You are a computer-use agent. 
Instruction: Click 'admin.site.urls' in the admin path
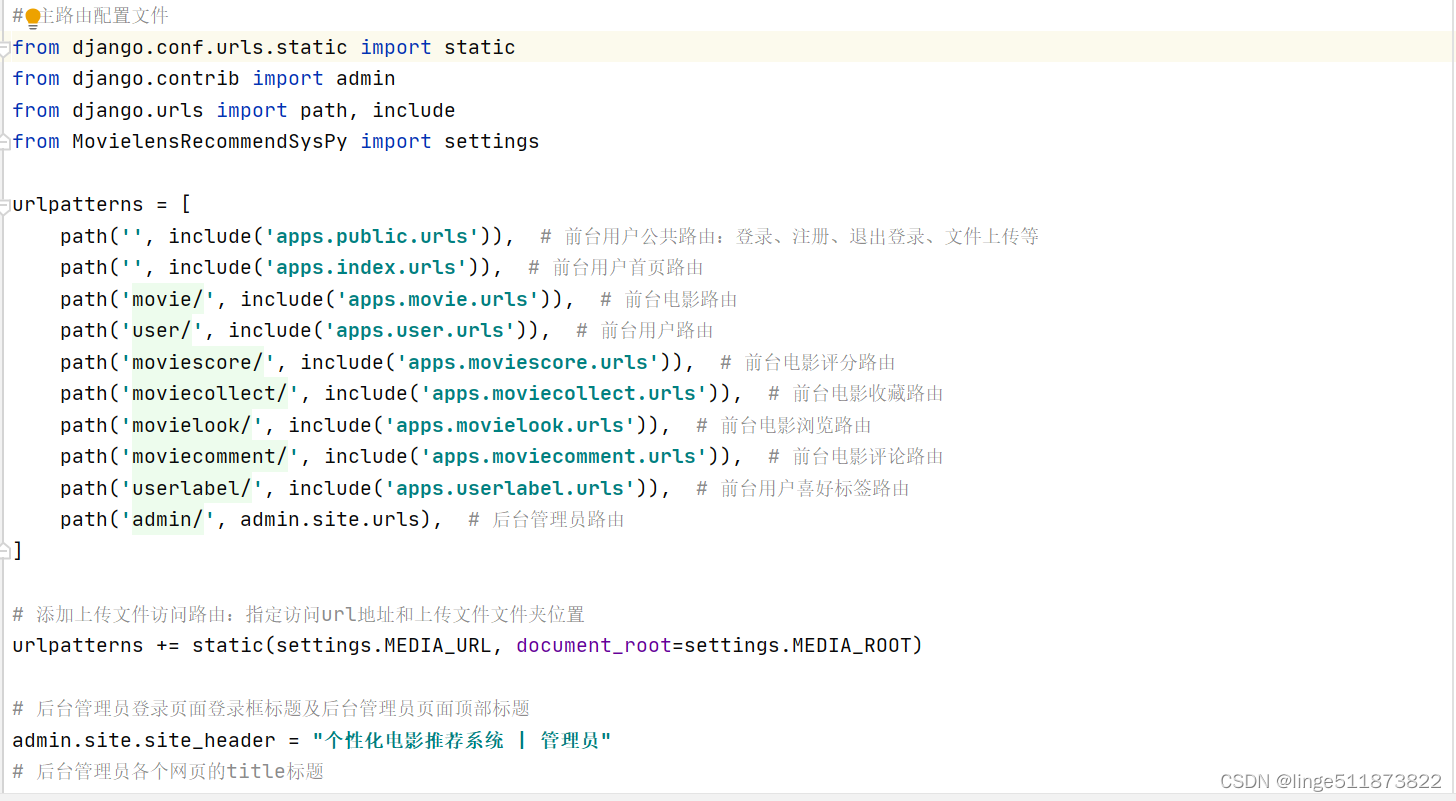[x=330, y=519]
